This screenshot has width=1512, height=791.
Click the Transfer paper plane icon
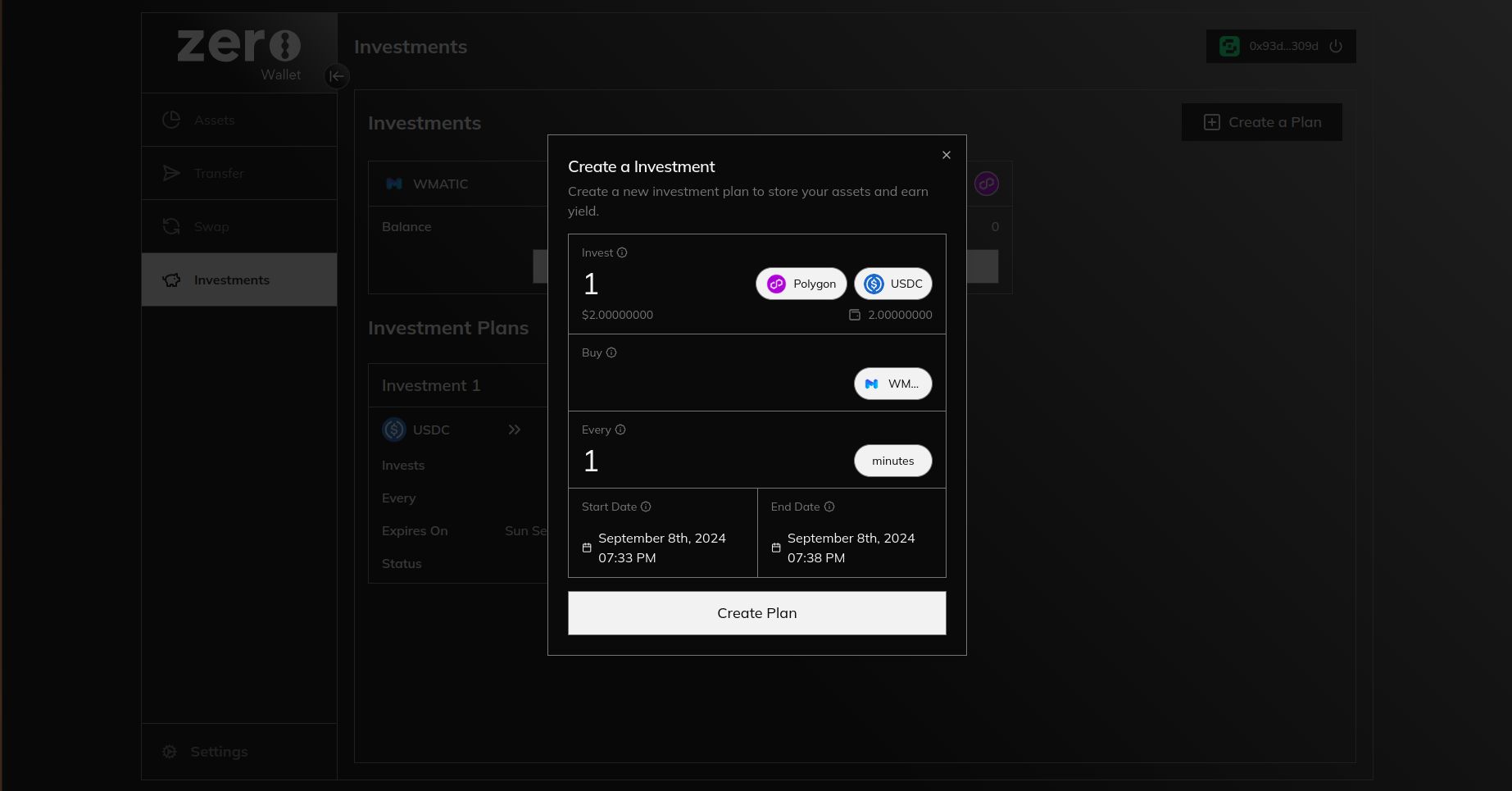pos(171,173)
